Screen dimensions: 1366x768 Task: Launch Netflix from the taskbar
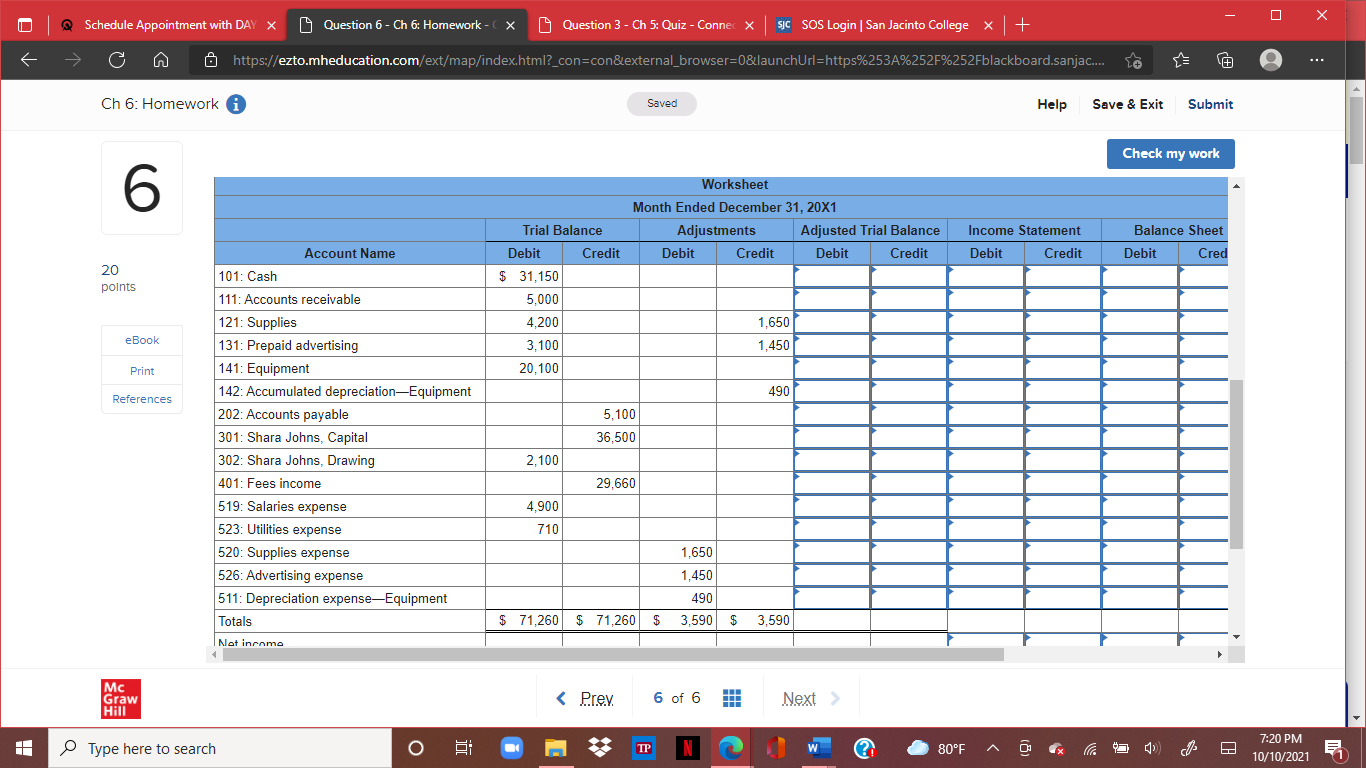pyautogui.click(x=689, y=748)
